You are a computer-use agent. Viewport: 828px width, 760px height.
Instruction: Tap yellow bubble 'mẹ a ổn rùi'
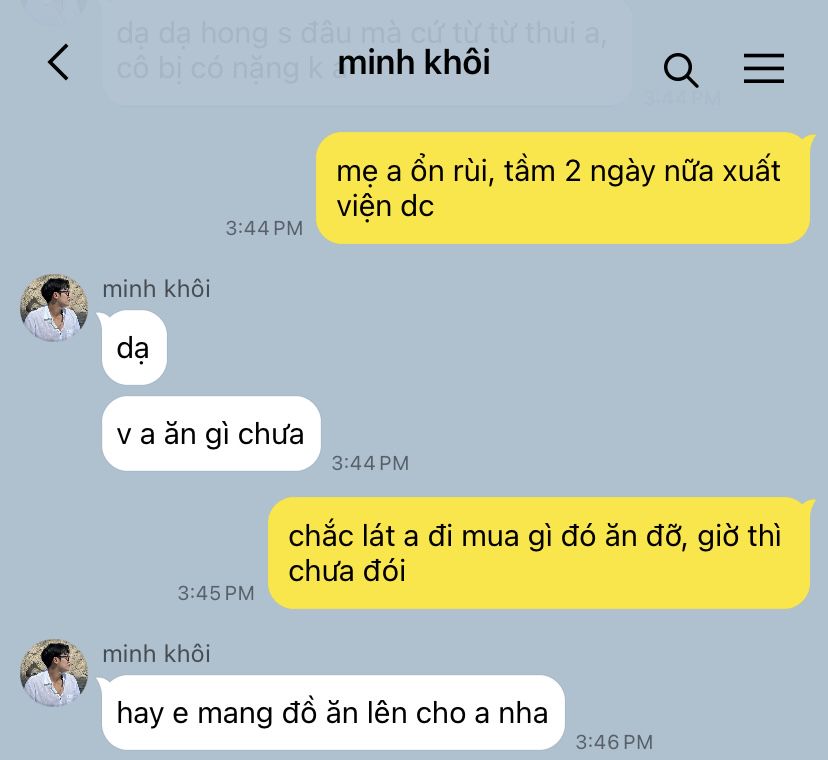563,188
